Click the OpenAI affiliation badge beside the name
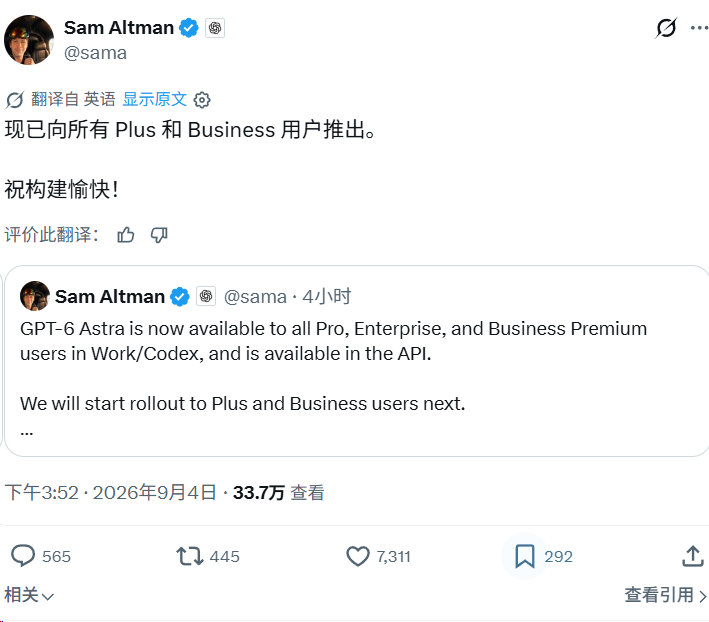This screenshot has height=622, width=709. [x=215, y=28]
